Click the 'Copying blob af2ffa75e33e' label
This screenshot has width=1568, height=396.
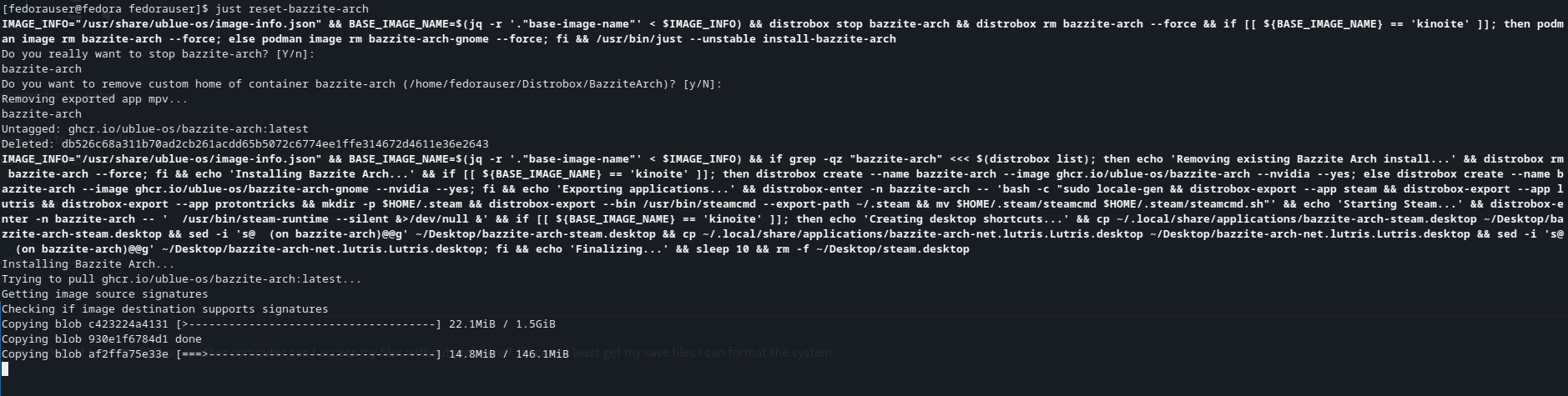85,354
